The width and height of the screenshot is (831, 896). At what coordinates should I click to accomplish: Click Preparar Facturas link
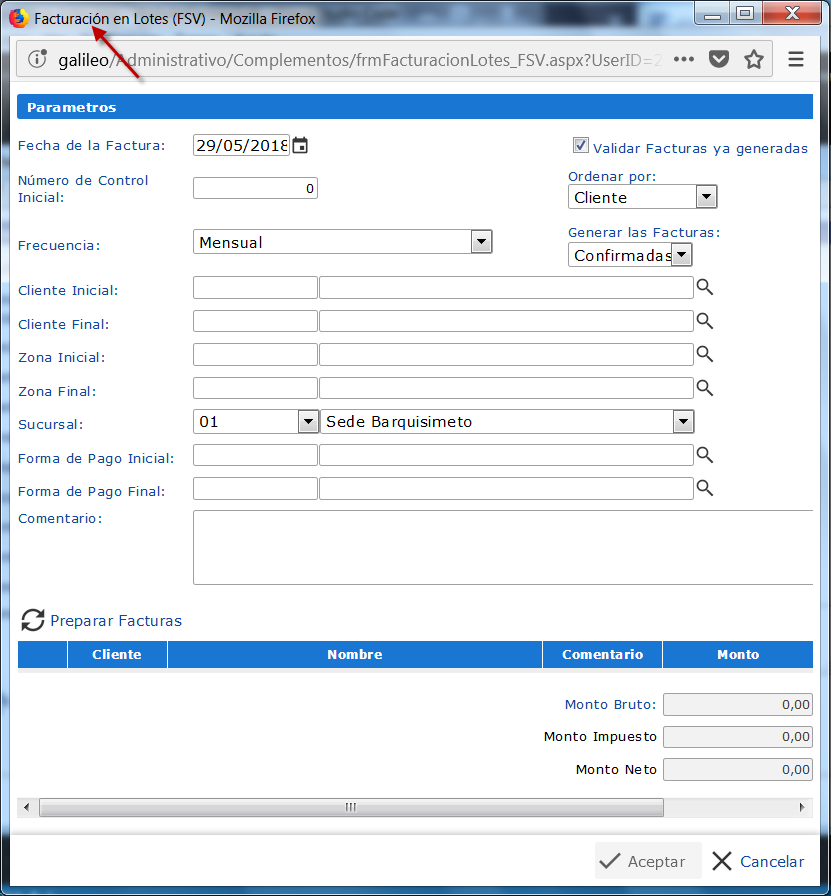click(x=115, y=621)
